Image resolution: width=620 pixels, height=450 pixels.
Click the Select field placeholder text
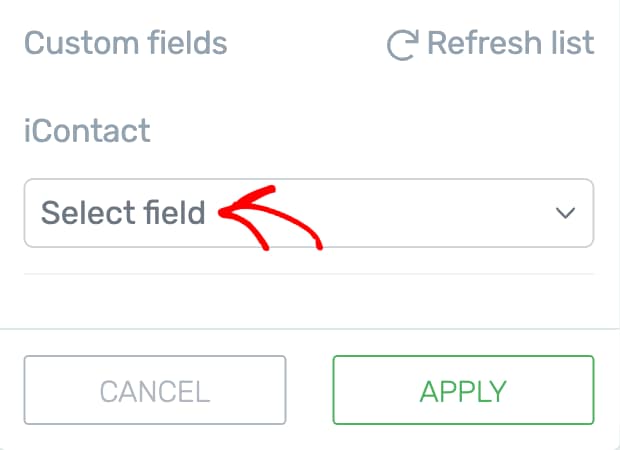(123, 213)
